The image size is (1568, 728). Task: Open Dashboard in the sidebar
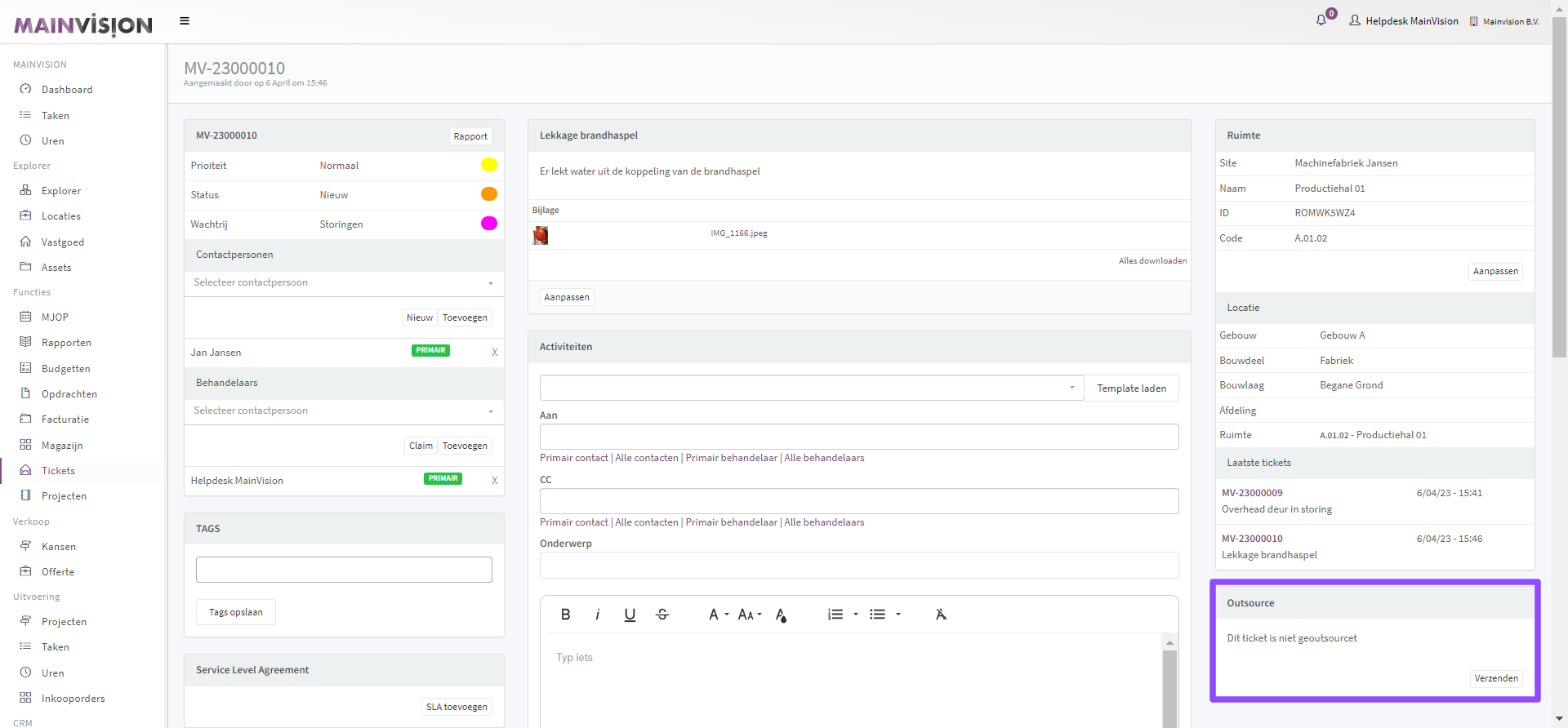67,90
